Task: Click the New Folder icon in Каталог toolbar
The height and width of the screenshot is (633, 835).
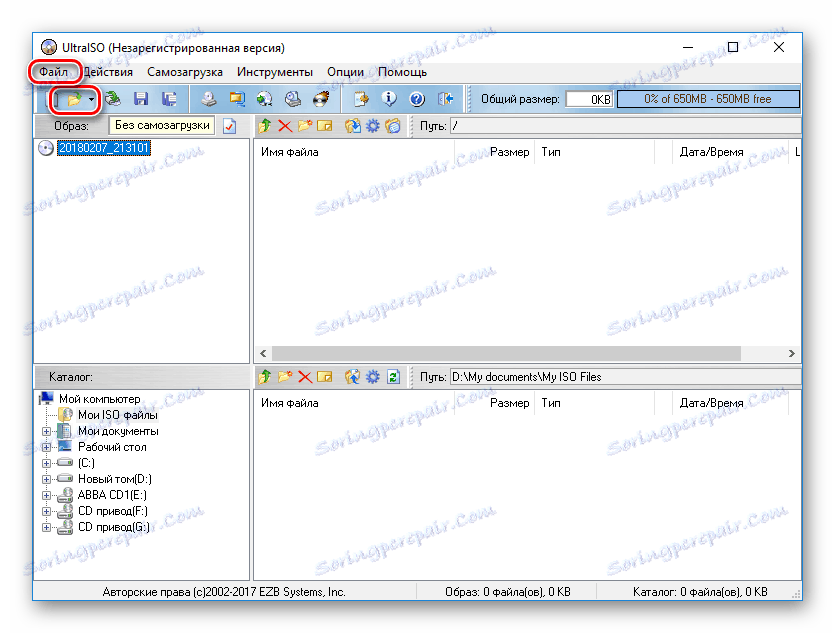Action: [285, 377]
